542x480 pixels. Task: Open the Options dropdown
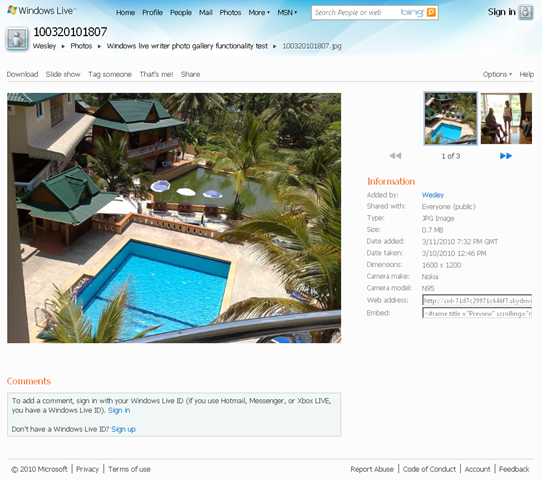(497, 74)
